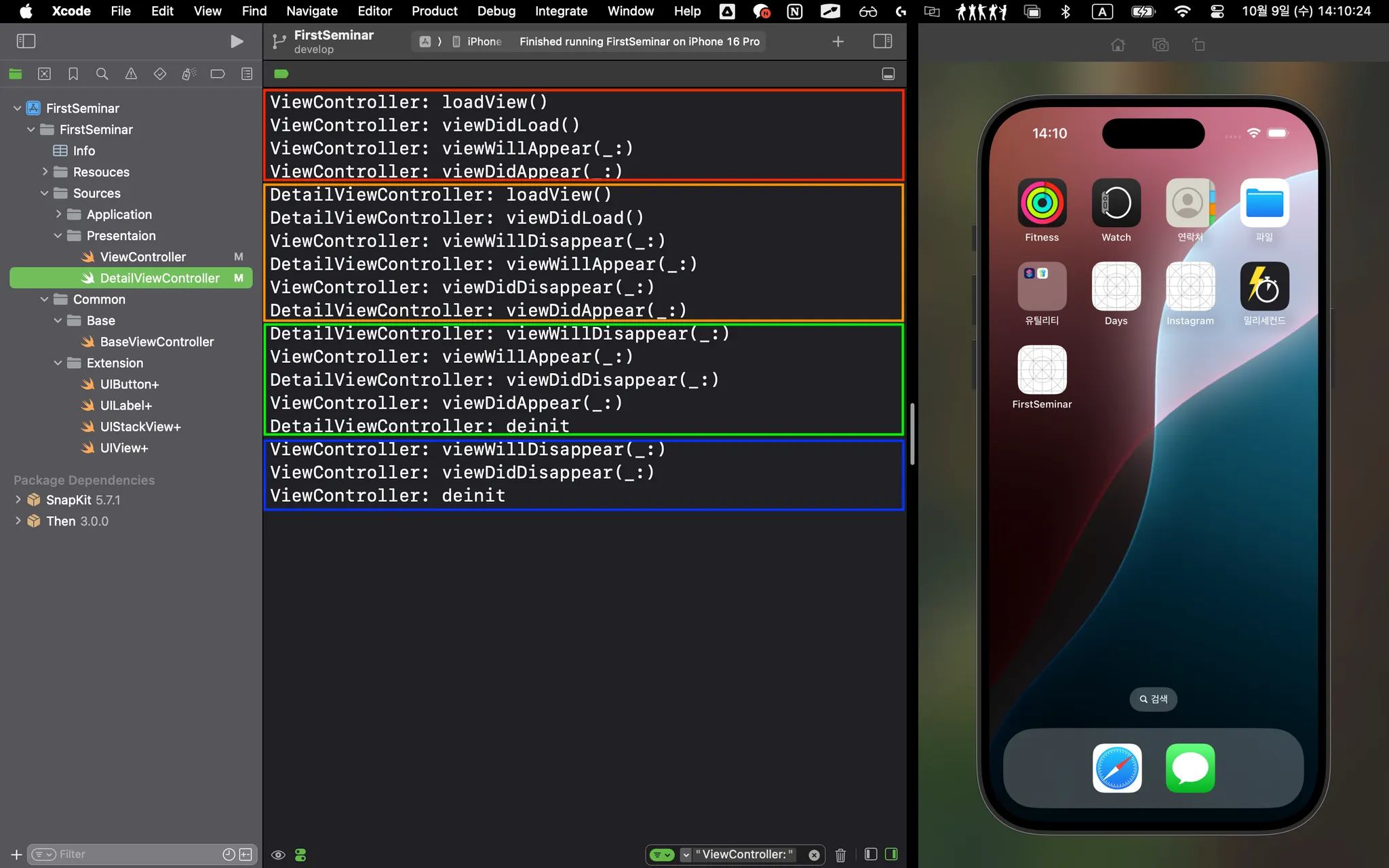Toggle the right inspector panel
1389x868 pixels.
coord(882,41)
